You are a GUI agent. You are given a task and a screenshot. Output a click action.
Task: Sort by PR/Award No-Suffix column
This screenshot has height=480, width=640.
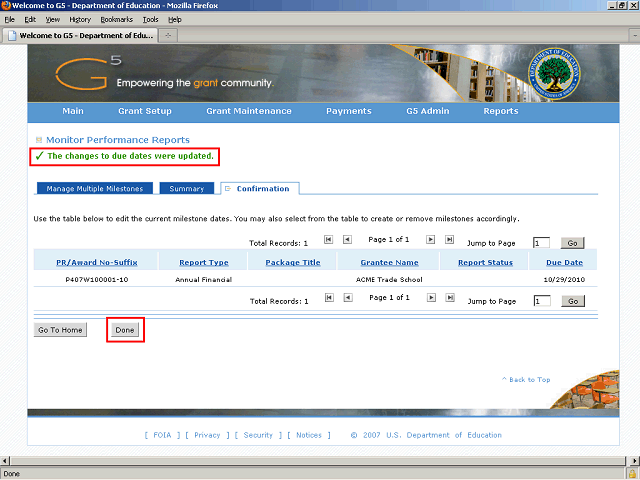click(x=97, y=262)
